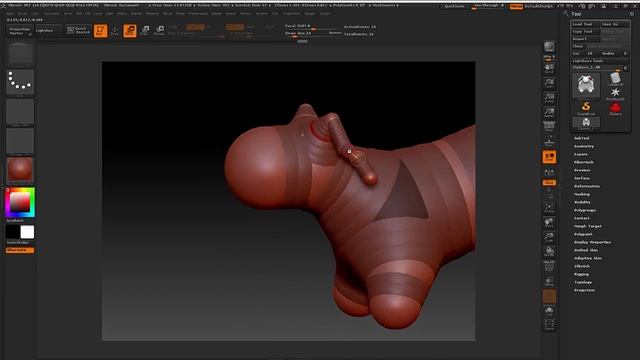Viewport: 640px width, 360px height.
Task: Click the BPR render icon
Action: (549, 47)
